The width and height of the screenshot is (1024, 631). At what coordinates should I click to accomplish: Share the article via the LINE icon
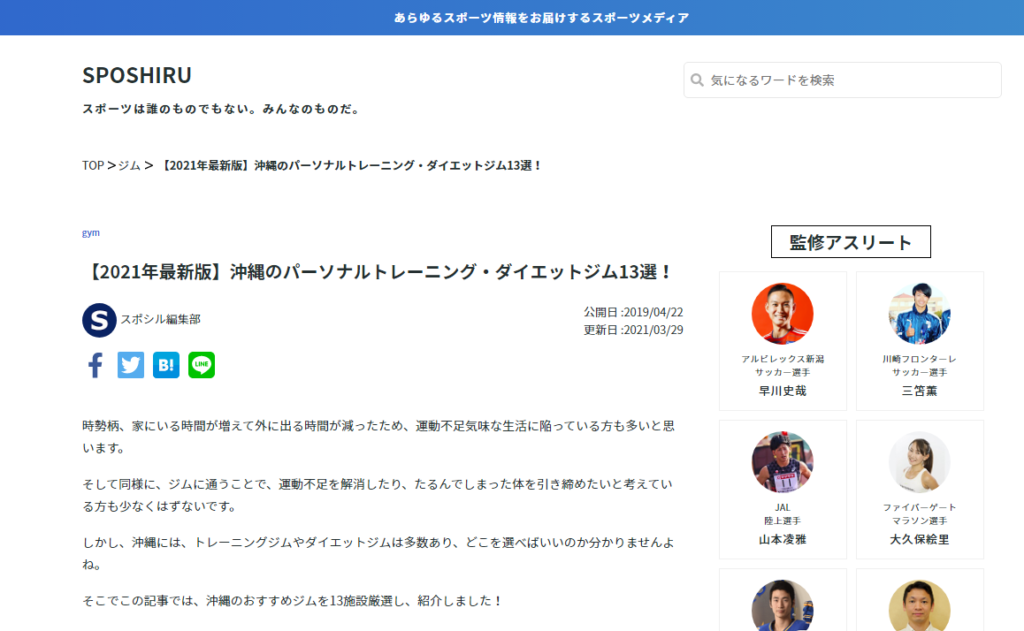coord(201,365)
